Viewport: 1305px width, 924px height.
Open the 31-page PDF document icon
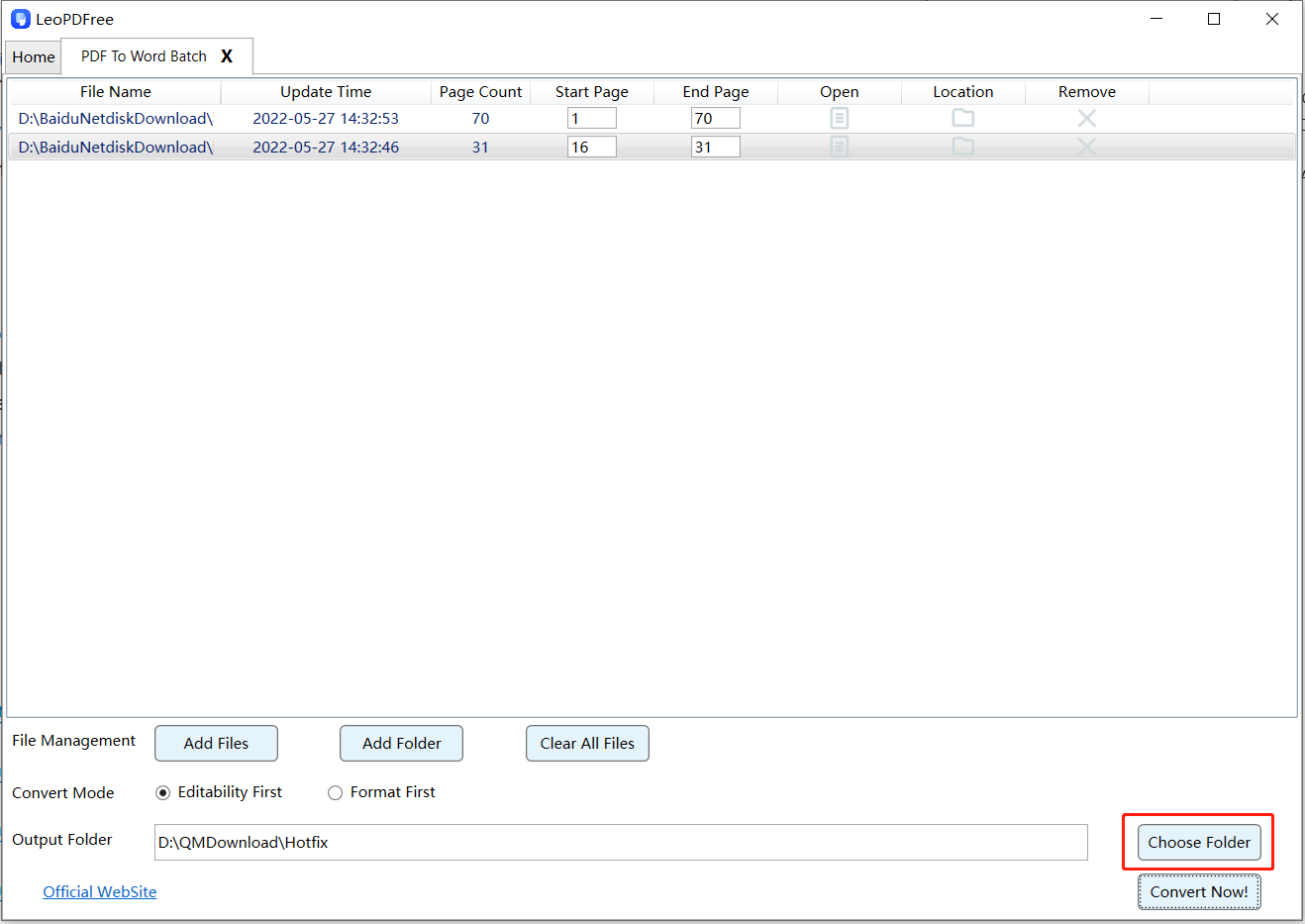[x=839, y=147]
